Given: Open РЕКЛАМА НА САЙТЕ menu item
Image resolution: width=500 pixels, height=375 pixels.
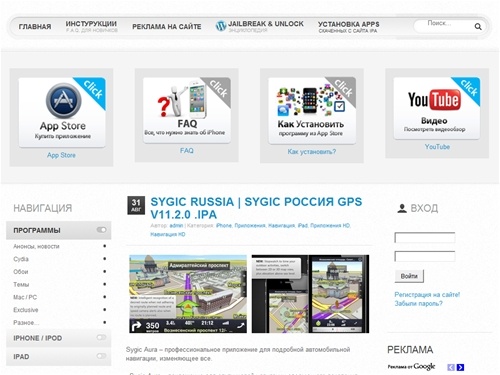Looking at the screenshot, I should (167, 27).
